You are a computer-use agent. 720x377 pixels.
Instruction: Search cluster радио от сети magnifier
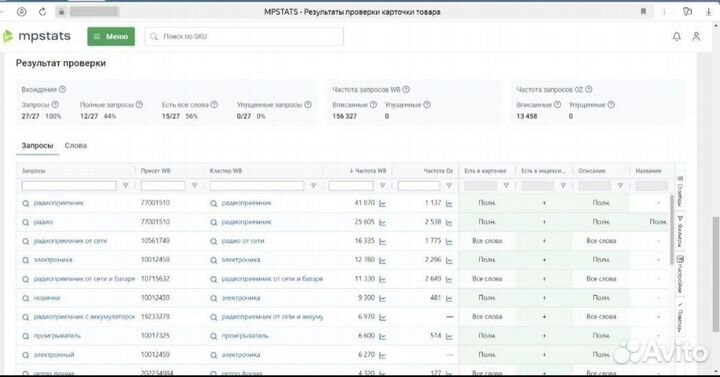(214, 241)
